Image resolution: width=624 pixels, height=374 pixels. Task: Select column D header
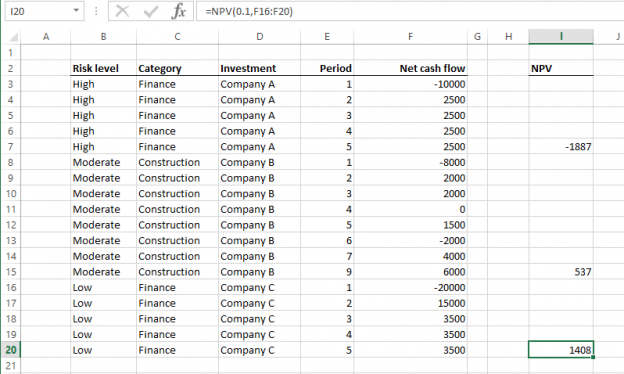(259, 37)
